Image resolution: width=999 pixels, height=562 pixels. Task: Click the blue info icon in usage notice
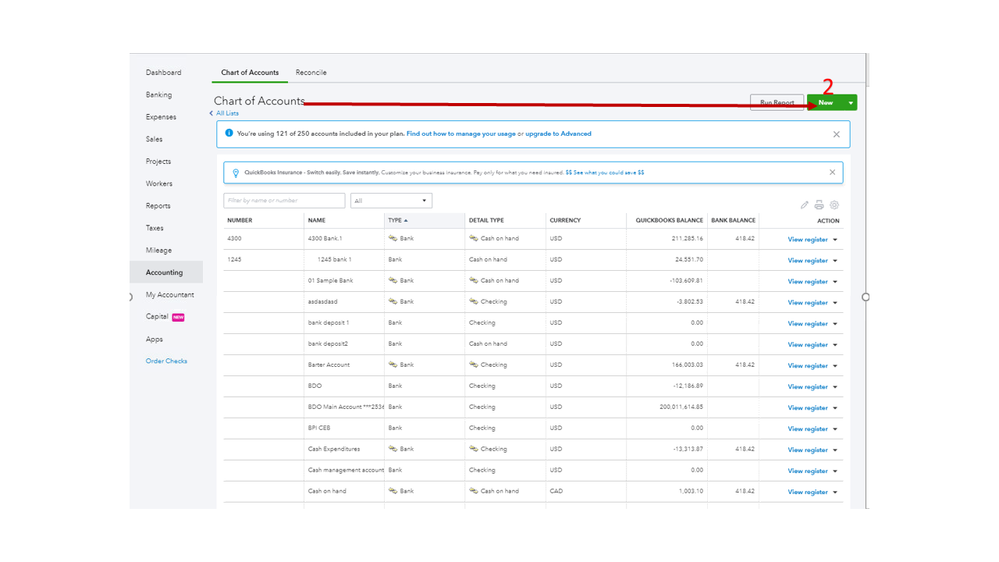pyautogui.click(x=229, y=133)
